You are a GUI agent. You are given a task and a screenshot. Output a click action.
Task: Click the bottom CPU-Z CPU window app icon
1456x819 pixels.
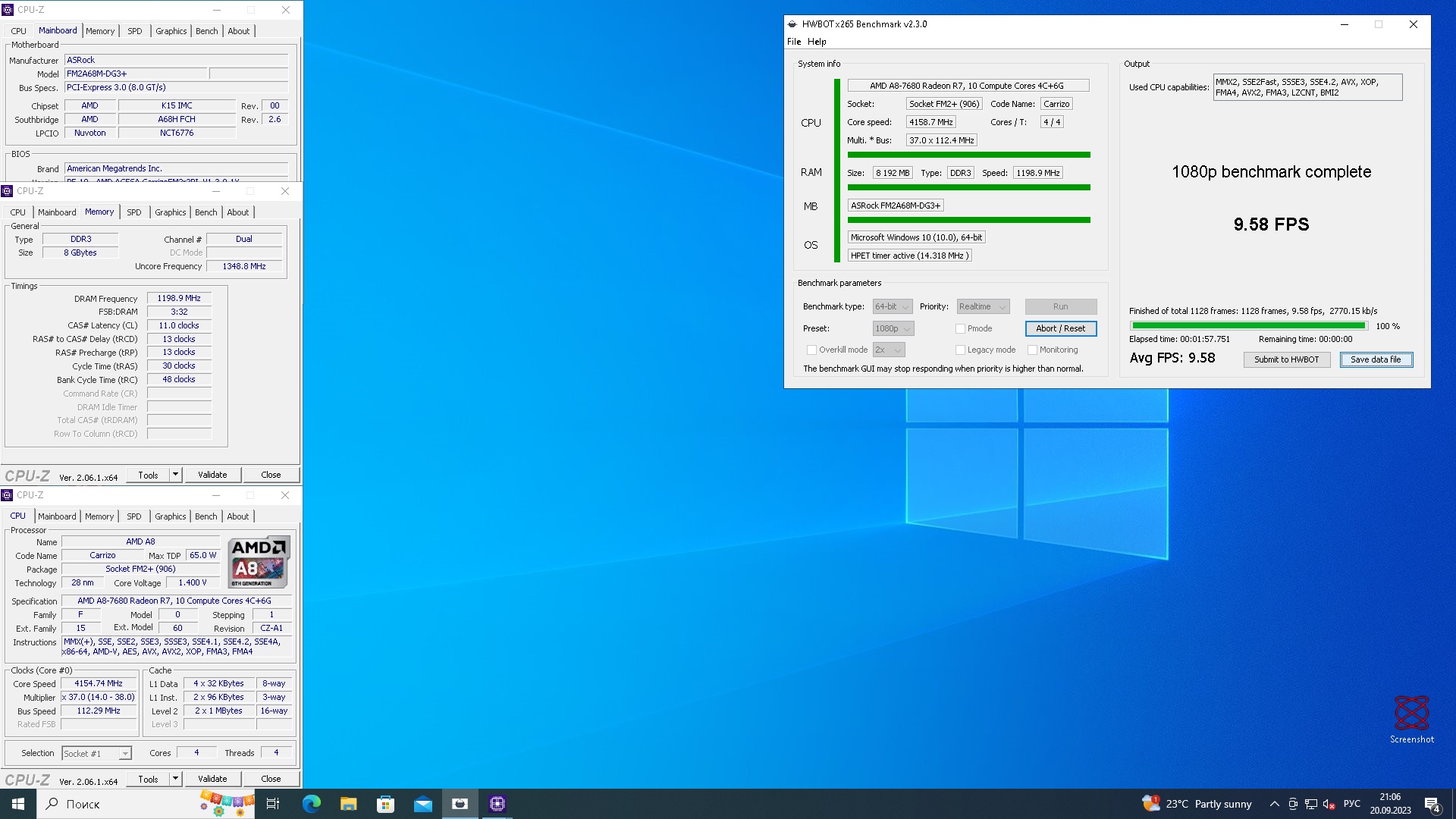8,495
